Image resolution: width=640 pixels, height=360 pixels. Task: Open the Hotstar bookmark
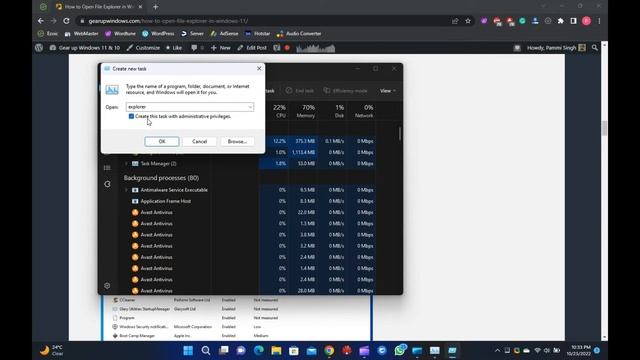point(258,34)
